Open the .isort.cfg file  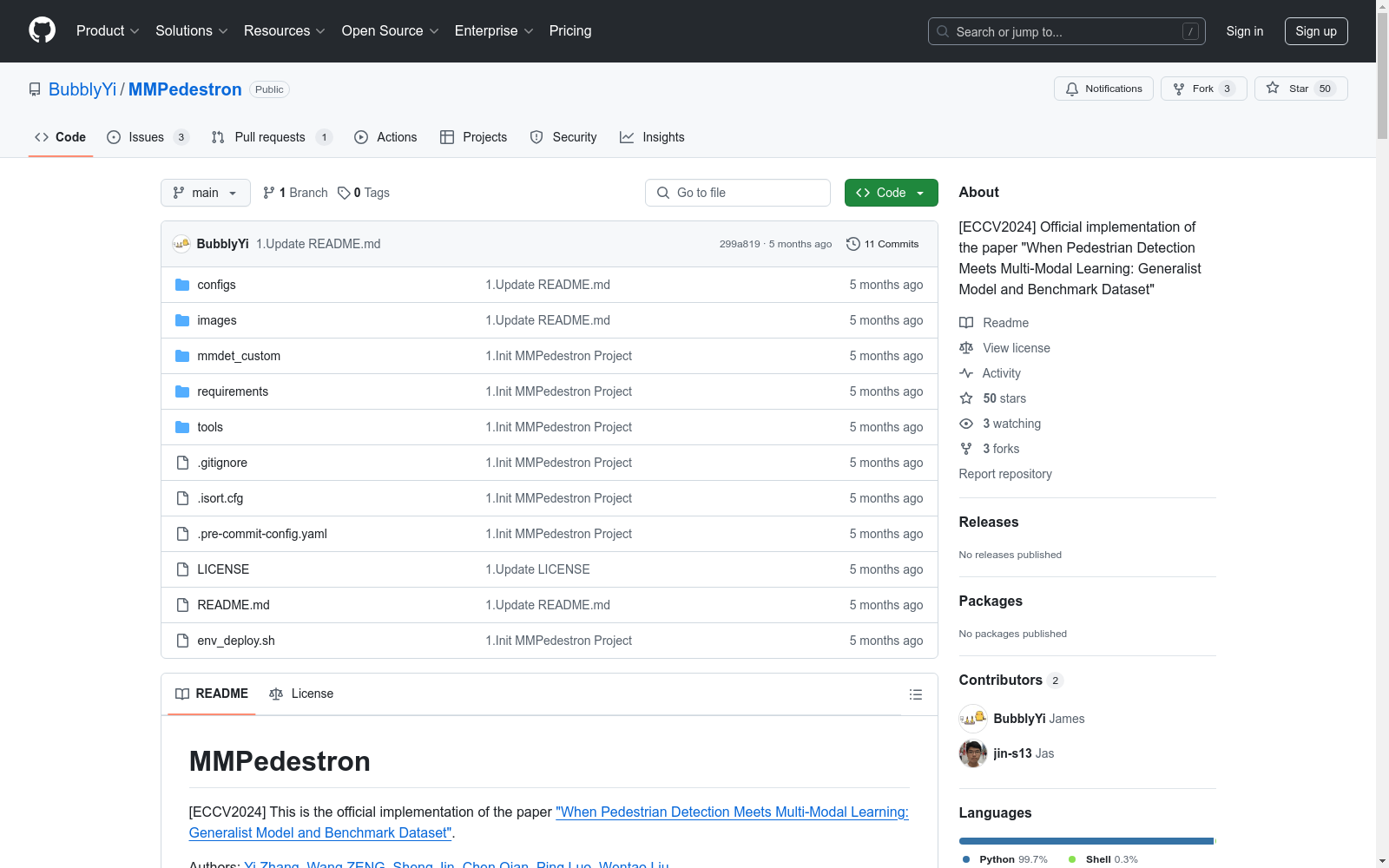tap(221, 498)
